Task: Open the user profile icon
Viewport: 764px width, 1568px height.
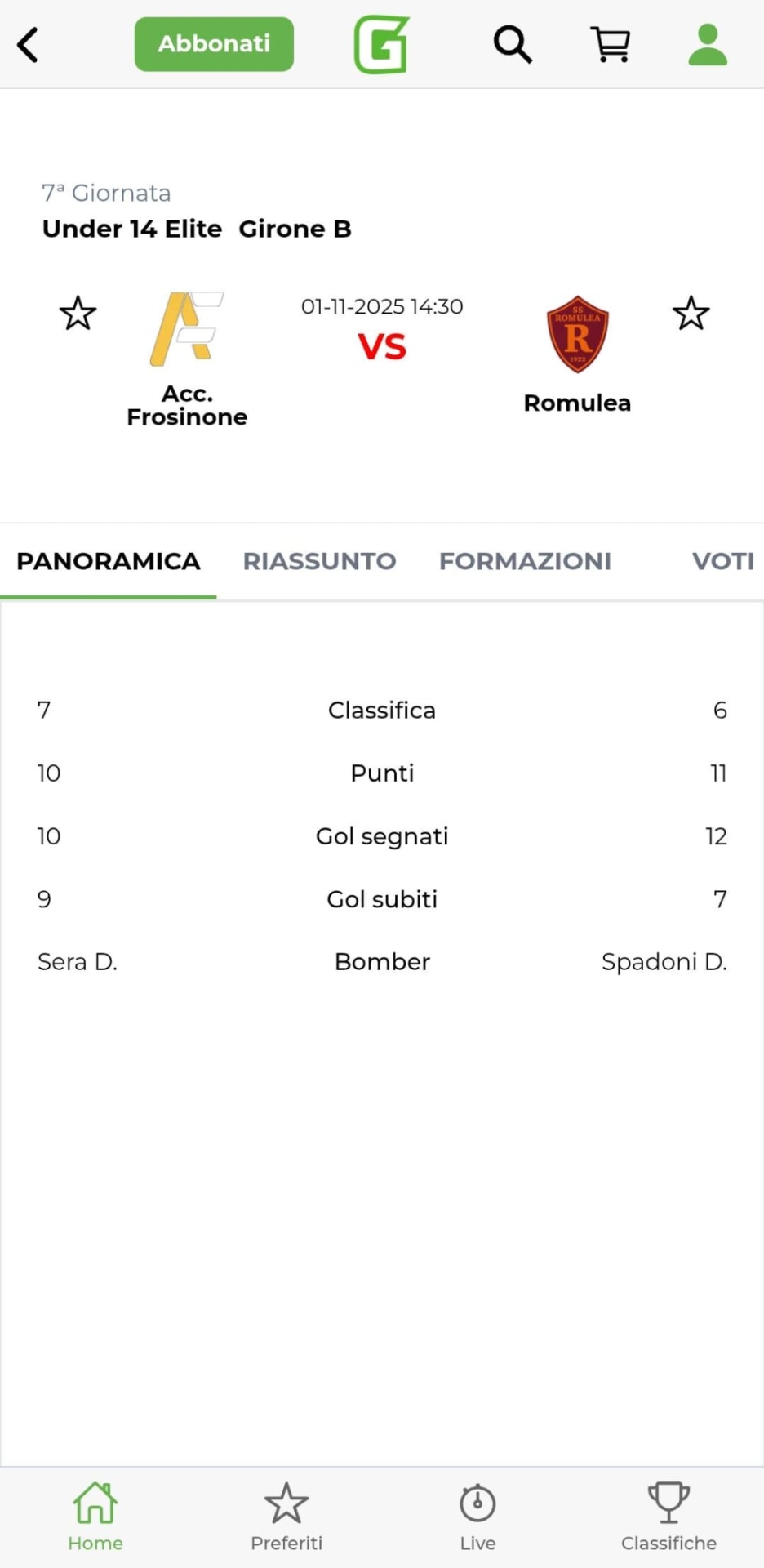Action: (x=708, y=44)
